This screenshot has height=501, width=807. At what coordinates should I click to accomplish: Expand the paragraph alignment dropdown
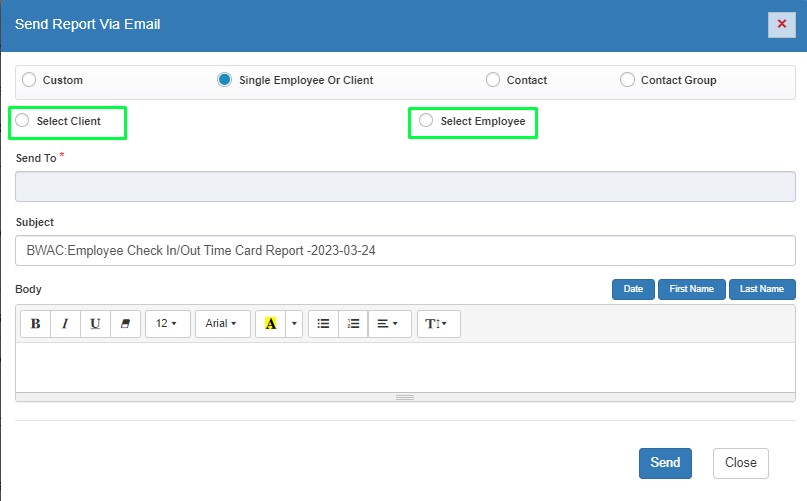(389, 324)
